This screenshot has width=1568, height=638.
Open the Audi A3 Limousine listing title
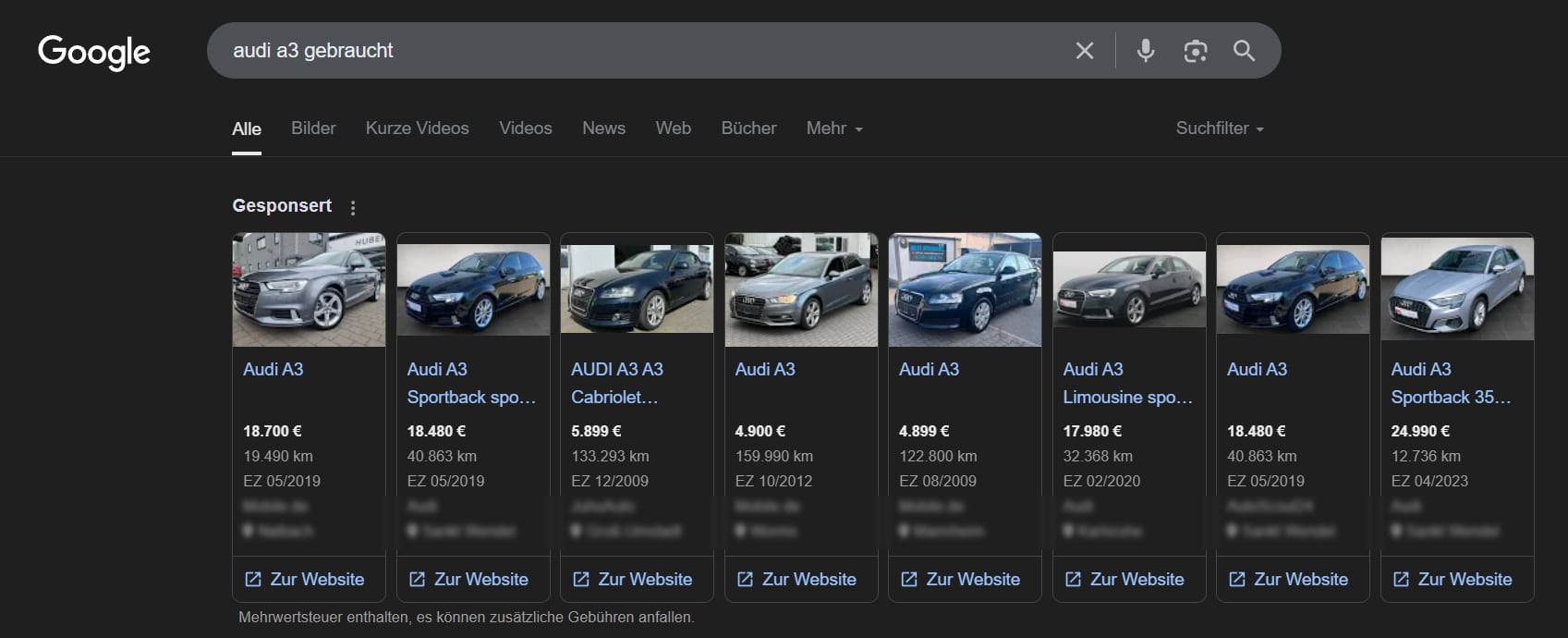click(1127, 383)
